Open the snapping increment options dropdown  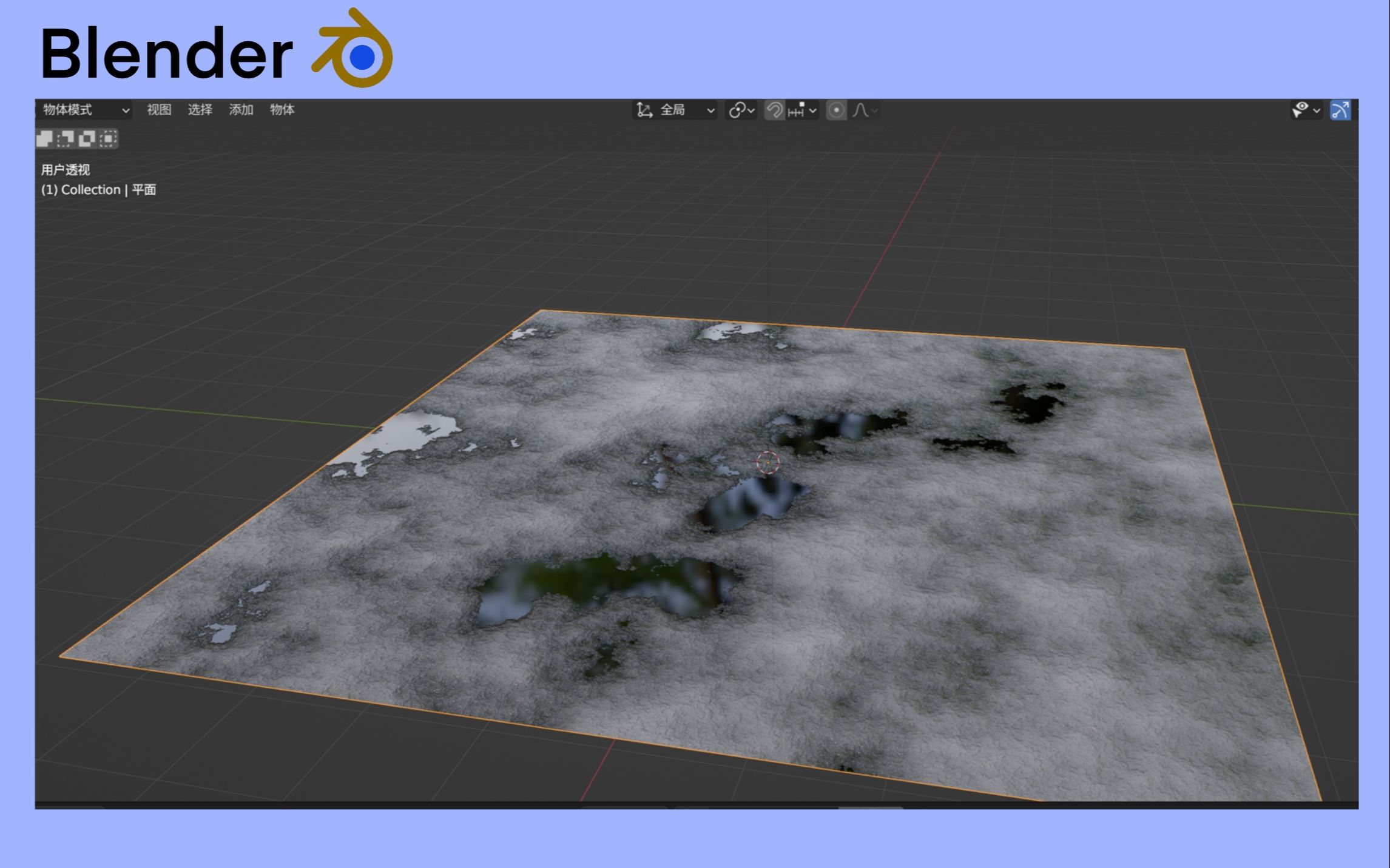pyautogui.click(x=802, y=110)
